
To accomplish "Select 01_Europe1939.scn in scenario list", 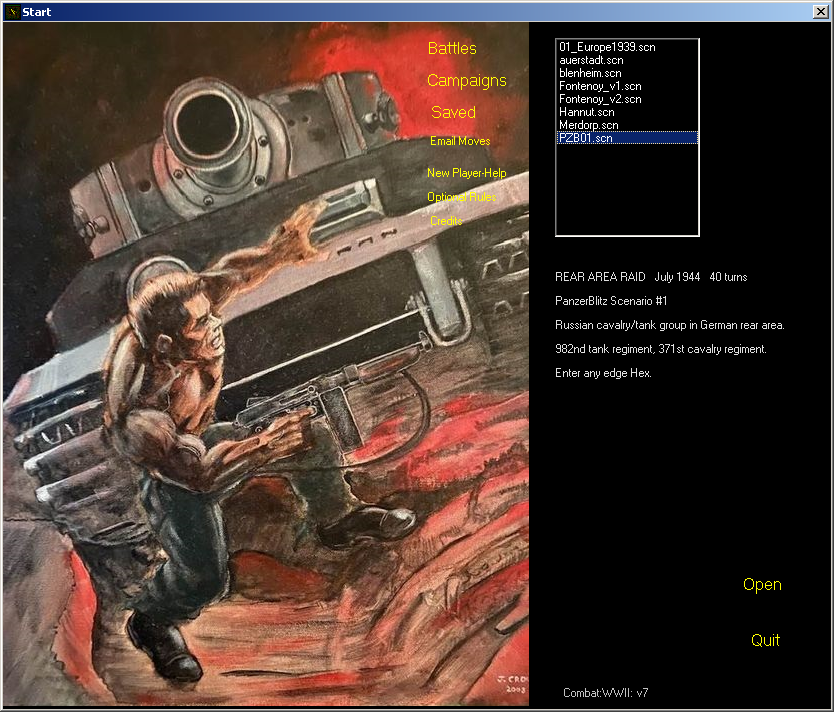I will tap(607, 47).
